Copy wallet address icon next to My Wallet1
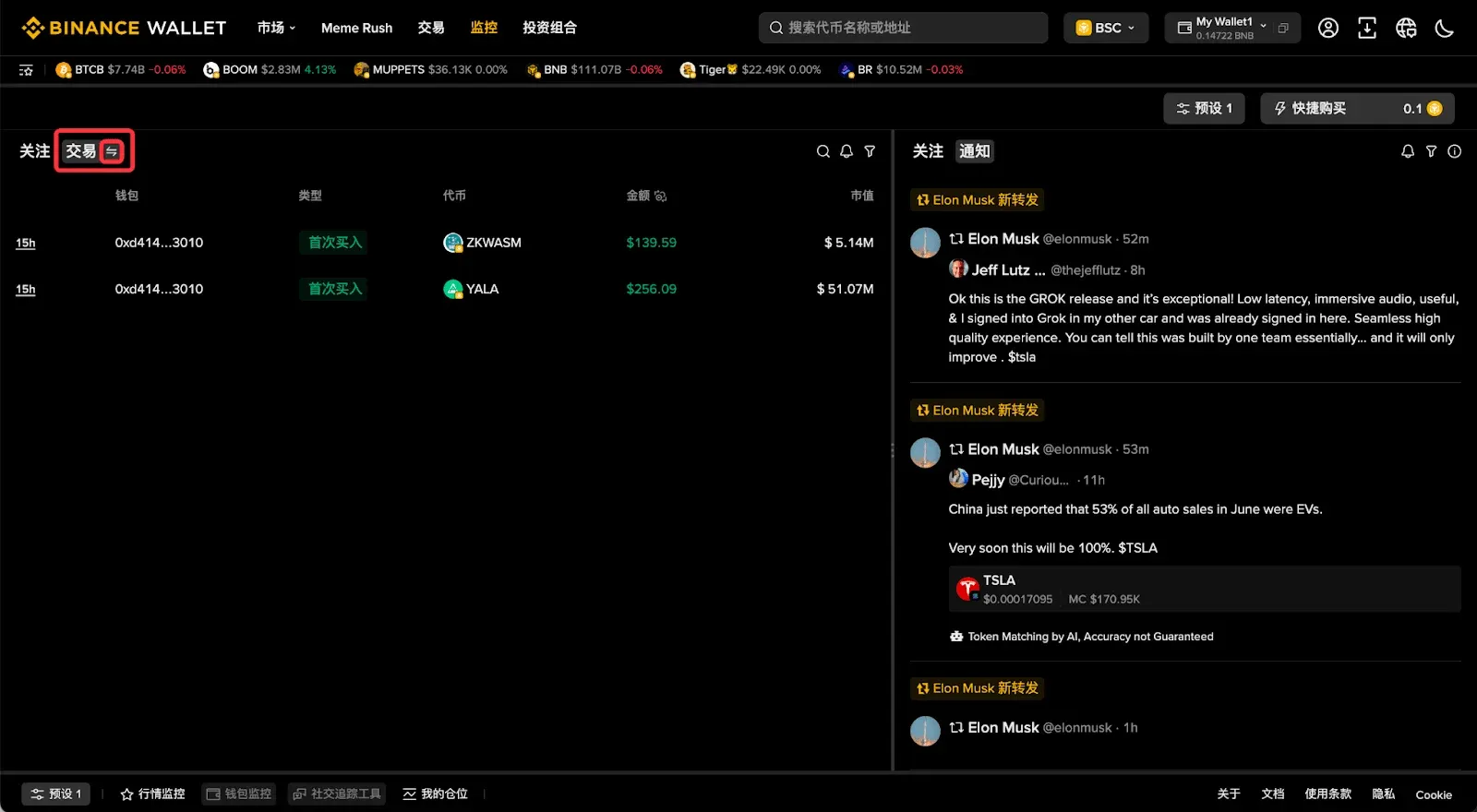1477x812 pixels. click(x=1283, y=28)
